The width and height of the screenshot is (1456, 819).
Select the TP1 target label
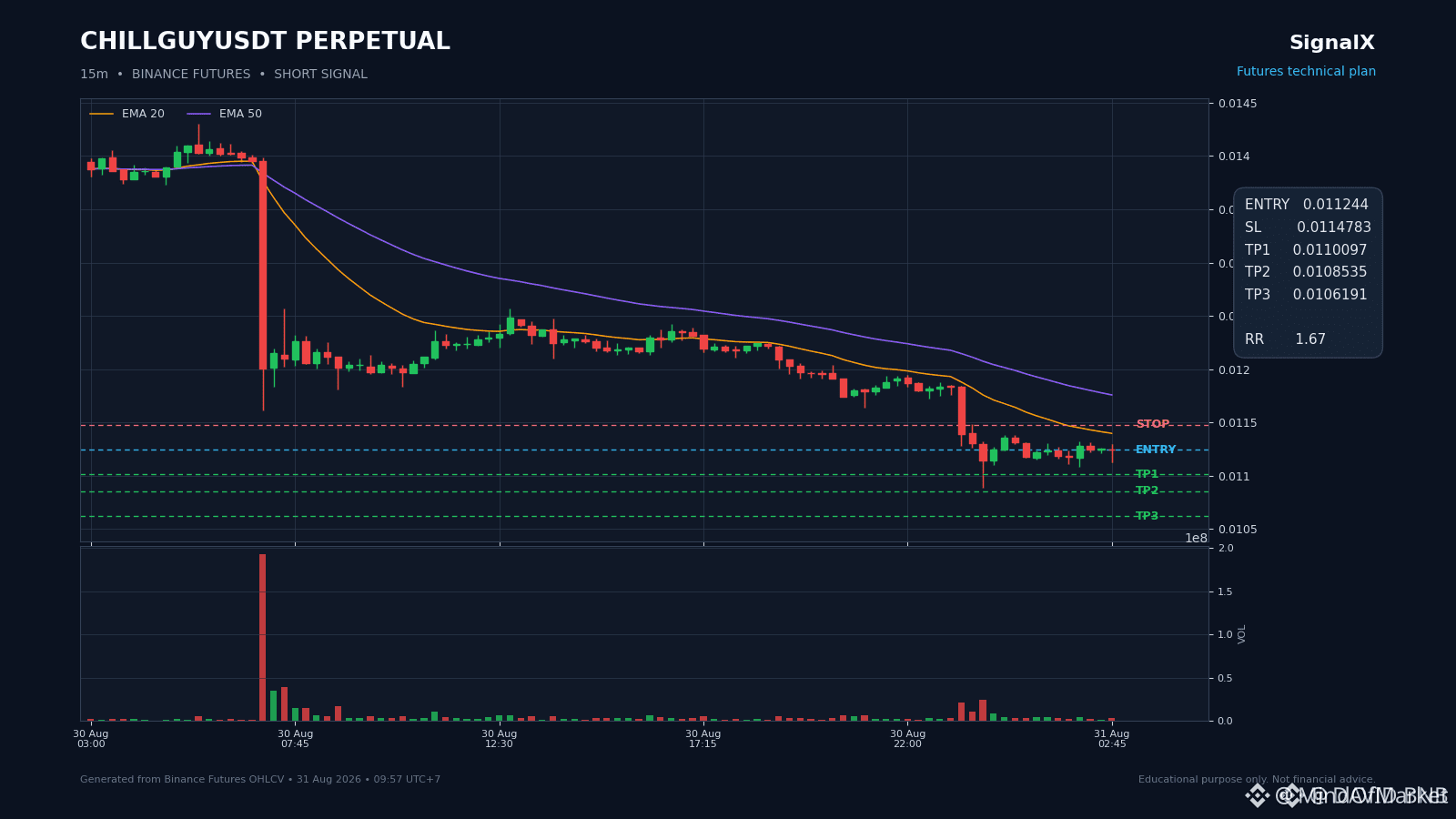(1147, 474)
